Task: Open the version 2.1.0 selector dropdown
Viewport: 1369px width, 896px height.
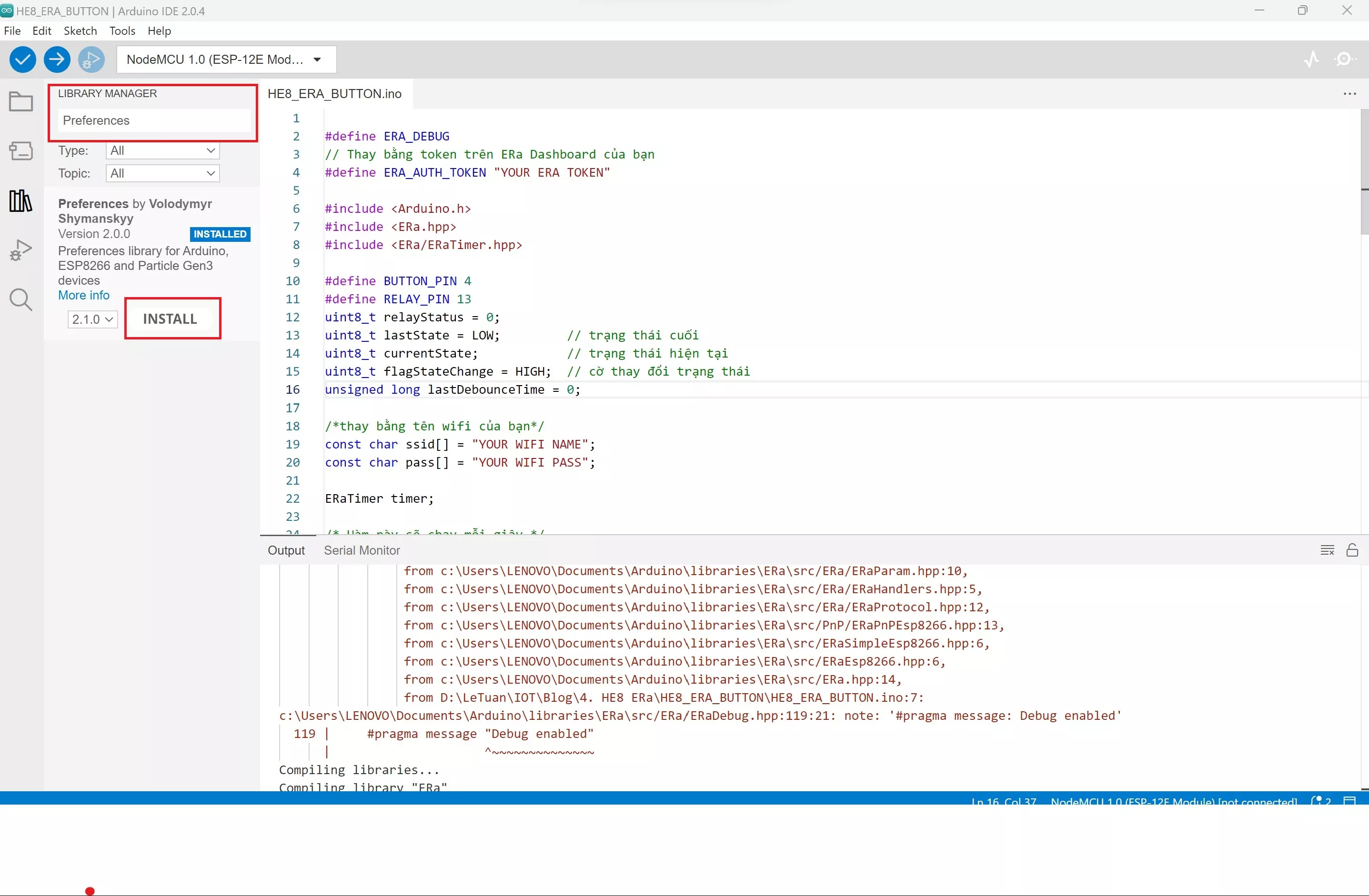Action: pyautogui.click(x=92, y=319)
